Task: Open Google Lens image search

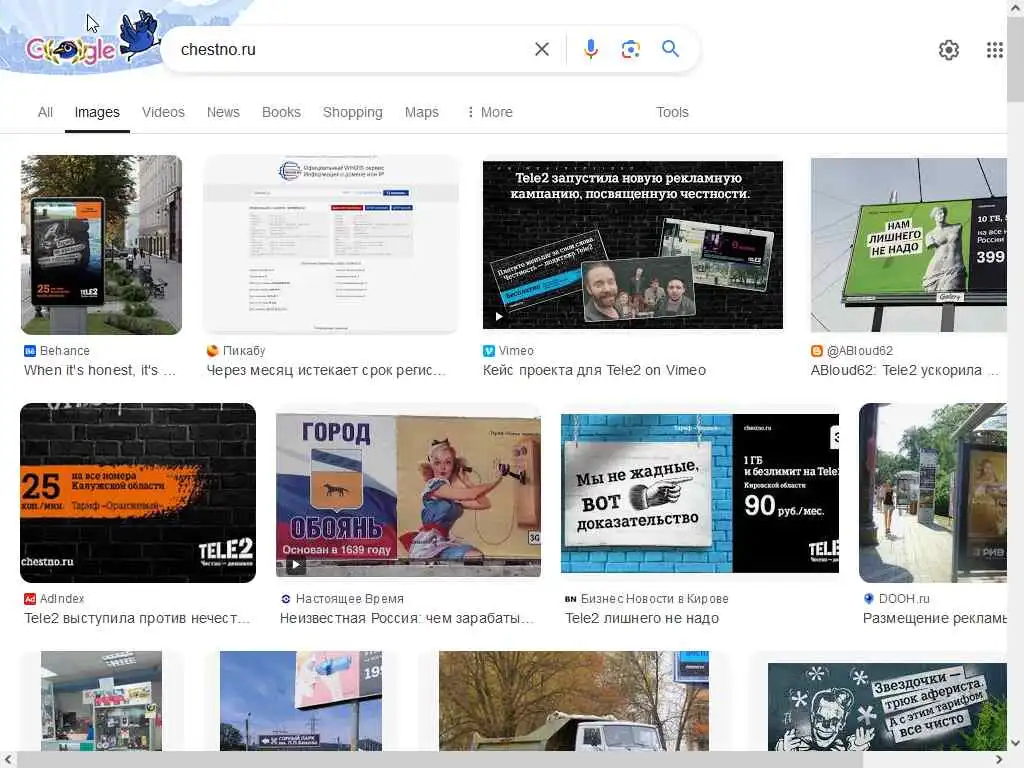Action: pos(630,49)
